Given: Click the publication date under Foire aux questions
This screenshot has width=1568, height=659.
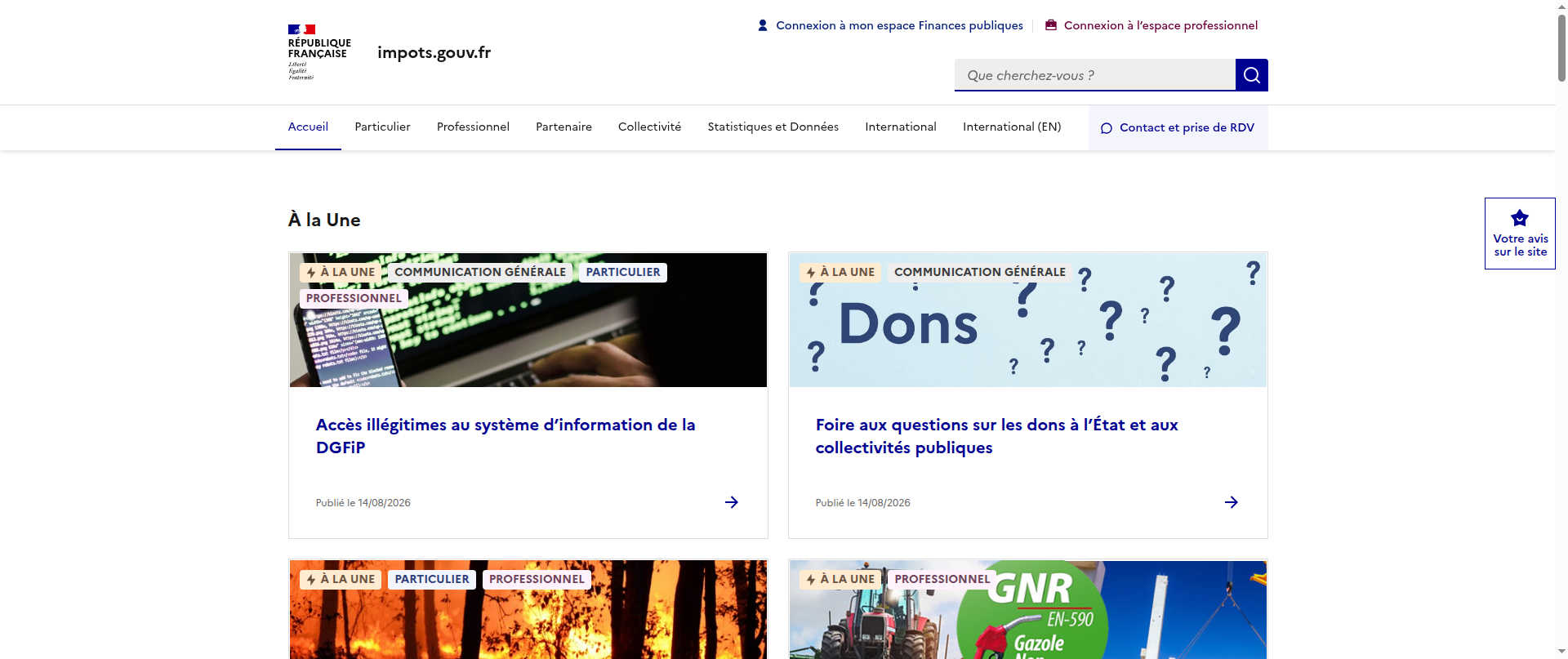Looking at the screenshot, I should pos(863,503).
